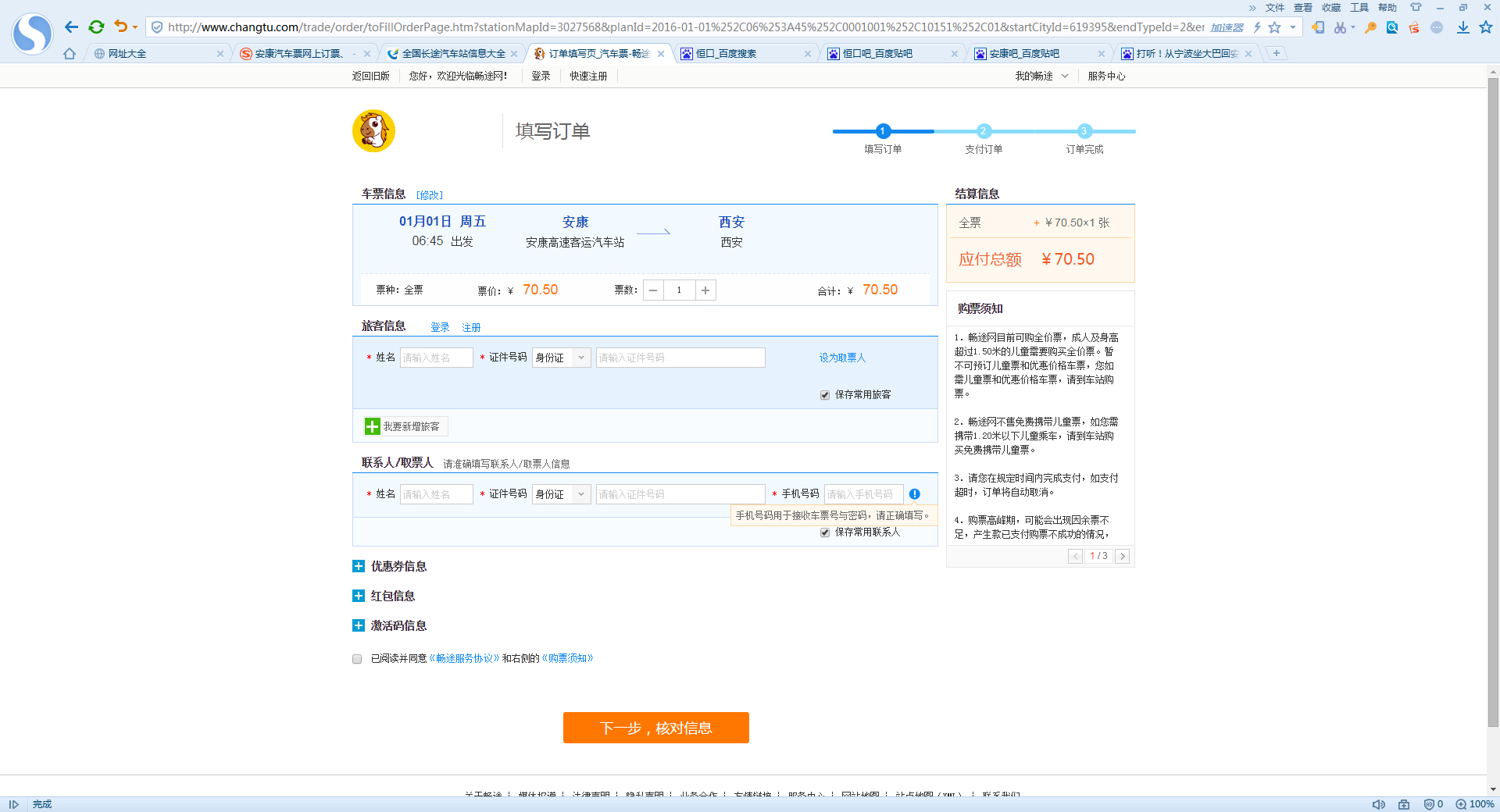Click the orange undo-close-tab arrow icon
Screen dimensions: 1500x812
click(x=120, y=27)
